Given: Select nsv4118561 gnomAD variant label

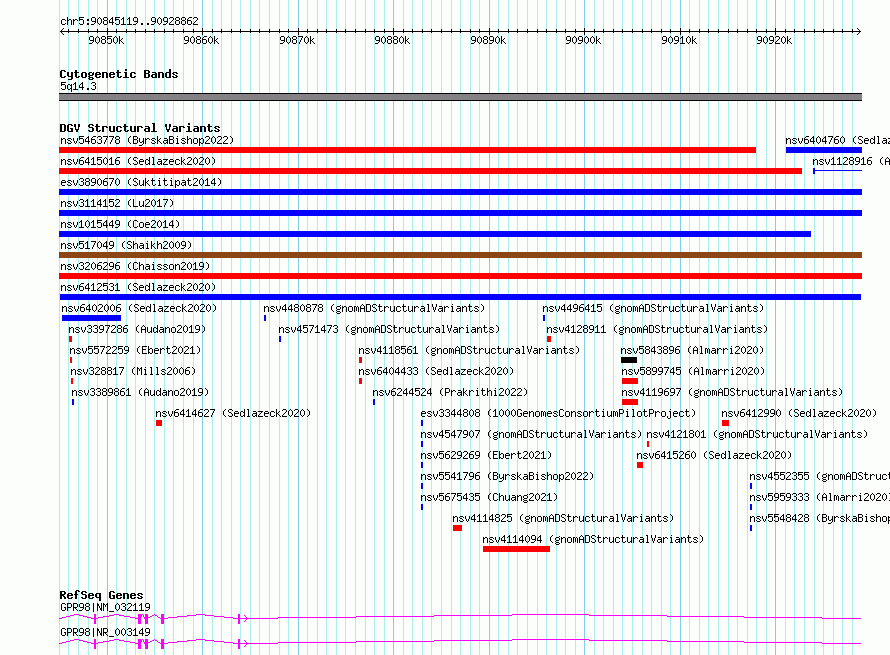Looking at the screenshot, I should (469, 350).
